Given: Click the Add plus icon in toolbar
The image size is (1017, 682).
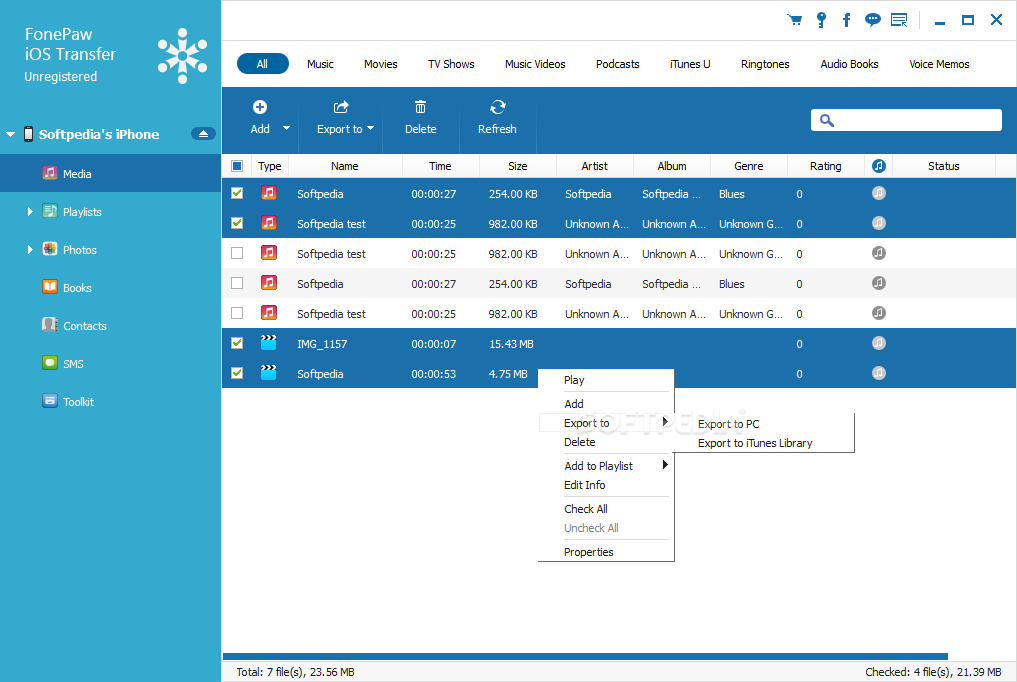Looking at the screenshot, I should point(260,107).
